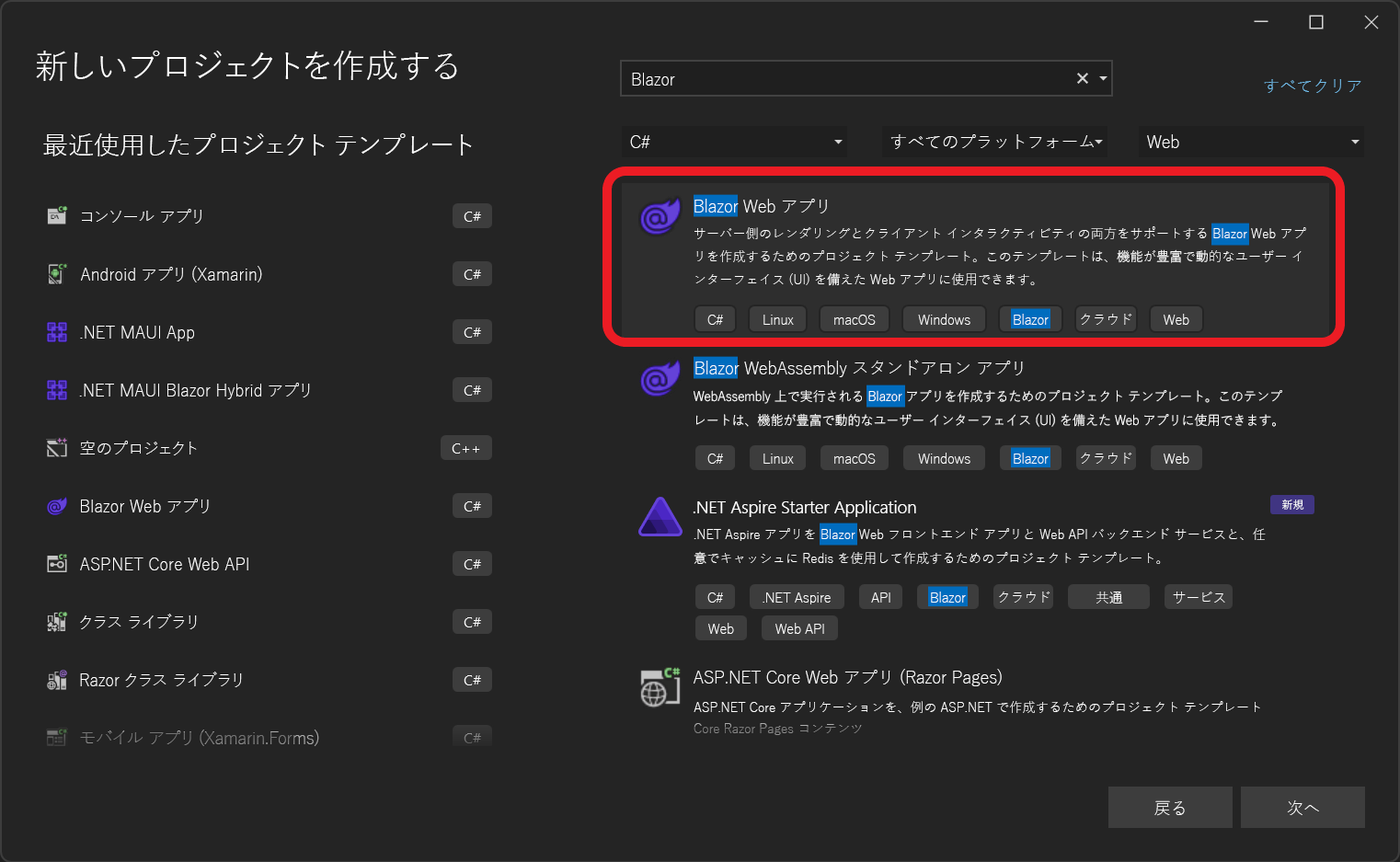Open the C# language filter dropdown
Image resolution: width=1400 pixels, height=862 pixels.
coord(734,142)
